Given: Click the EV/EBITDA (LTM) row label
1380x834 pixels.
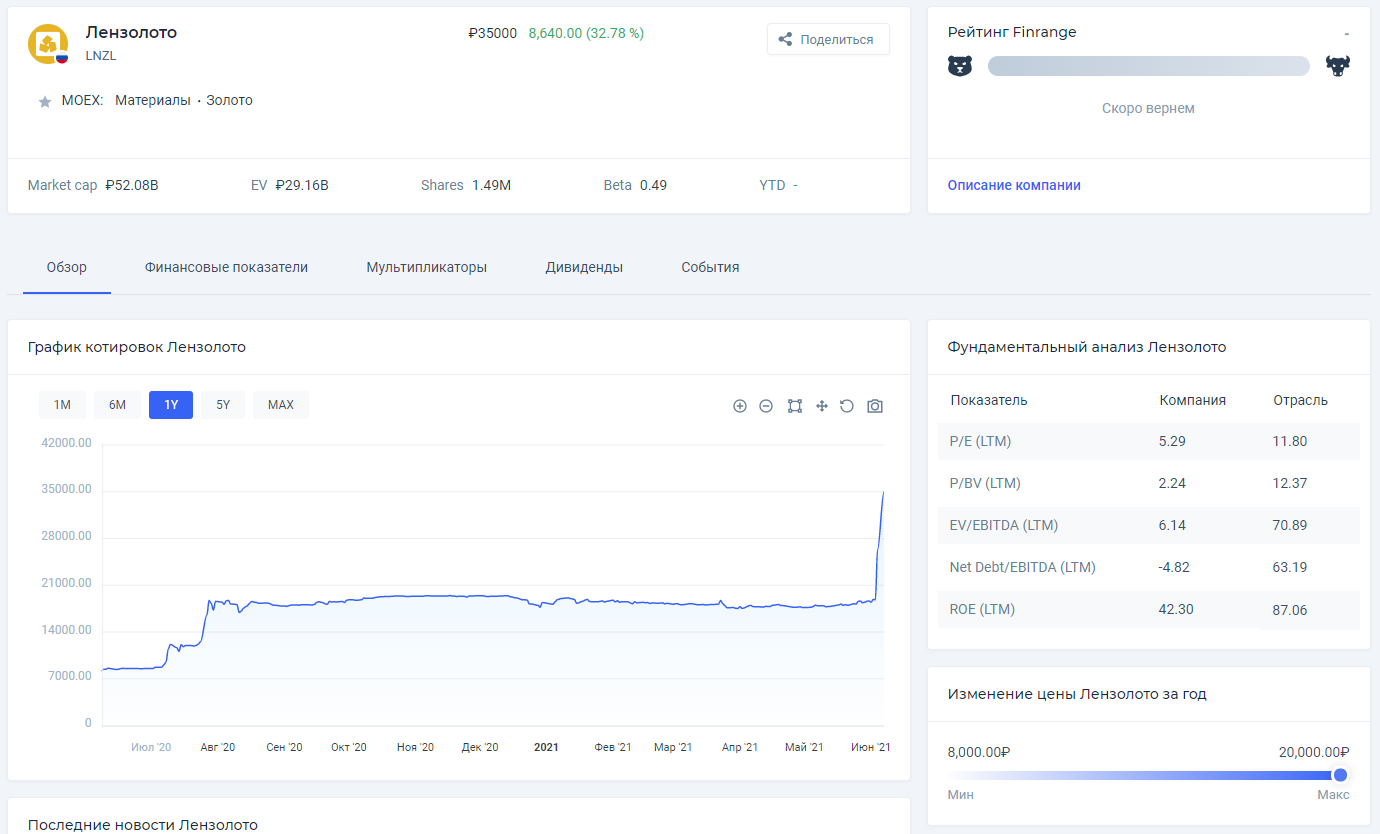Looking at the screenshot, I should click(1003, 525).
